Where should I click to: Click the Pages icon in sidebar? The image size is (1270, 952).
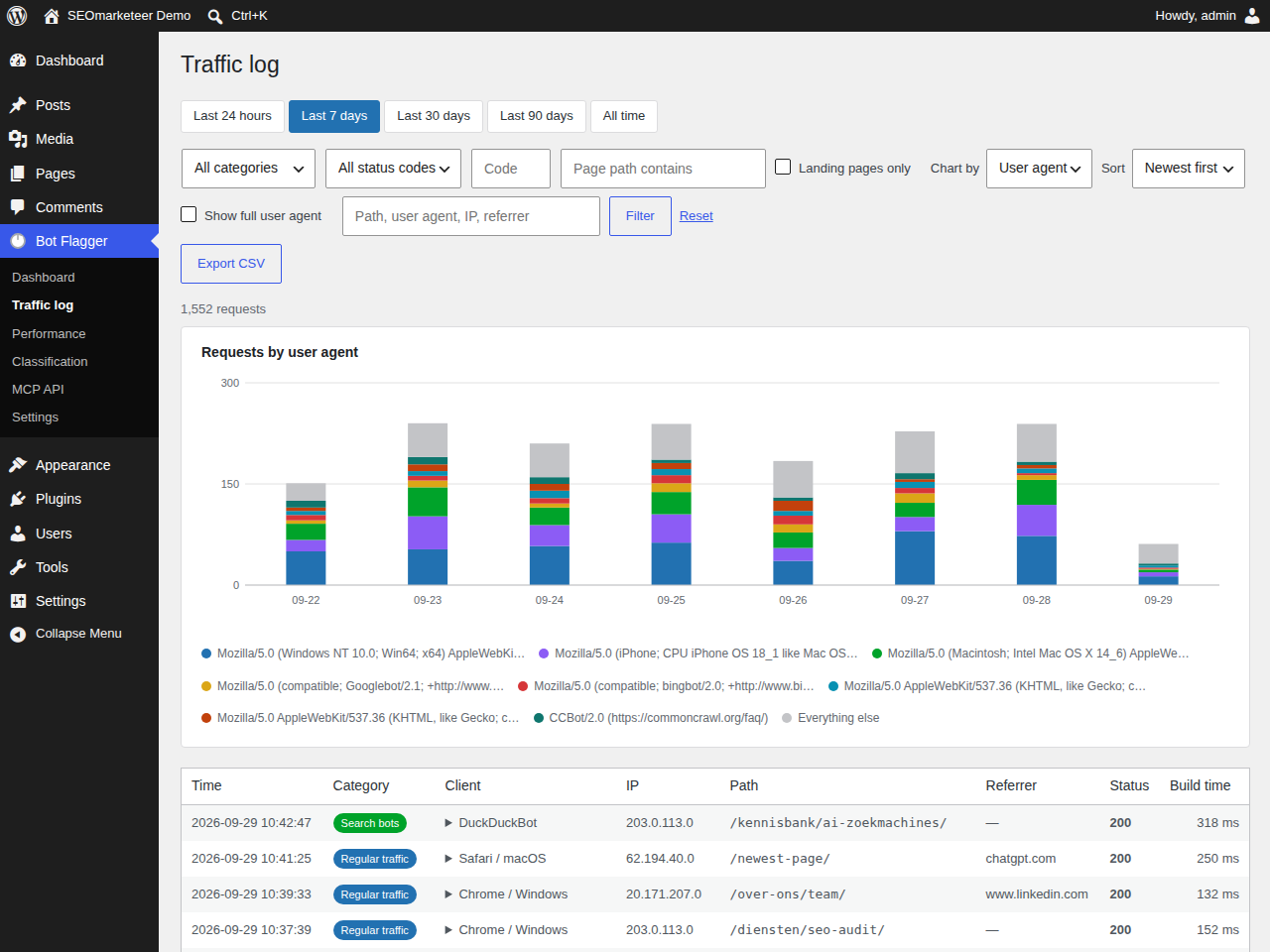(x=18, y=174)
